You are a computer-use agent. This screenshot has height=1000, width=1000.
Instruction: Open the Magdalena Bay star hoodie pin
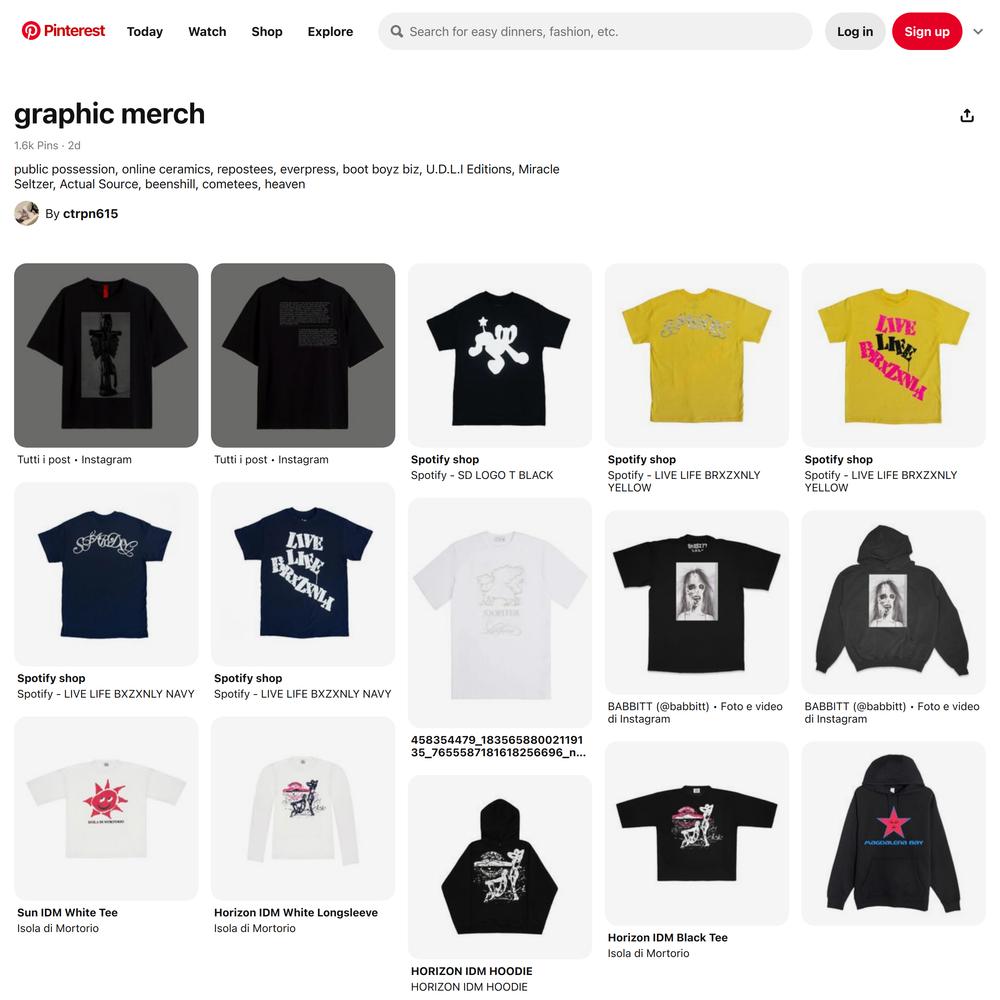tap(893, 833)
